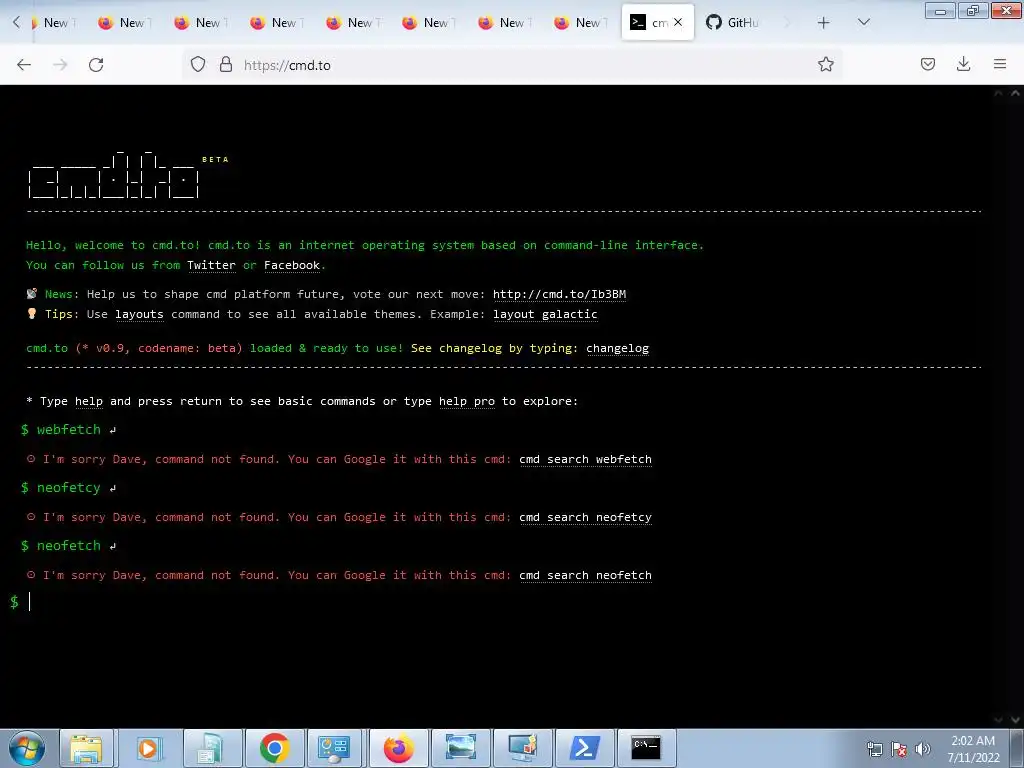Click the News label text
Screen dimensions: 1024x768
pyautogui.click(x=61, y=295)
